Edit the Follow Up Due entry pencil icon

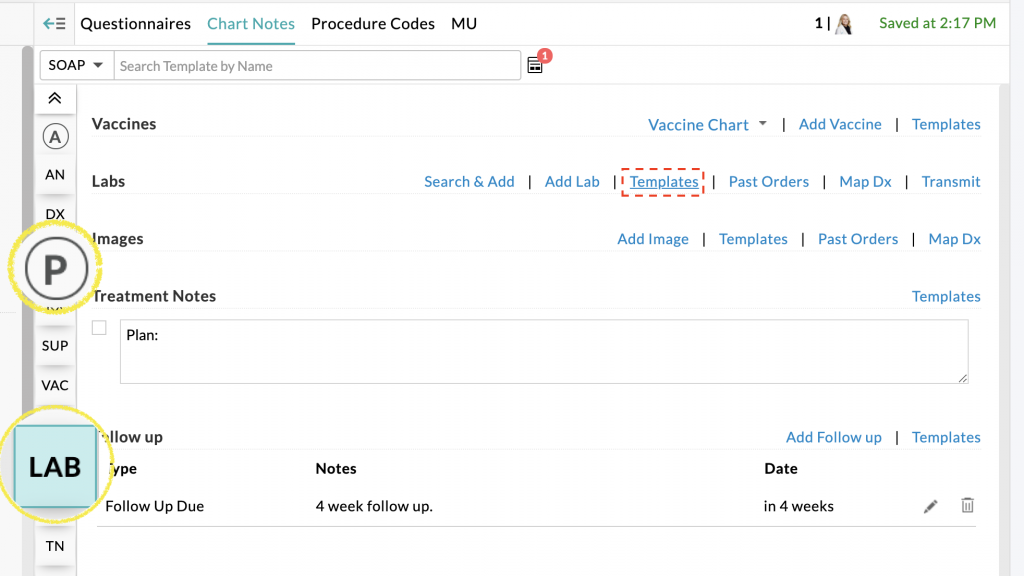point(930,506)
